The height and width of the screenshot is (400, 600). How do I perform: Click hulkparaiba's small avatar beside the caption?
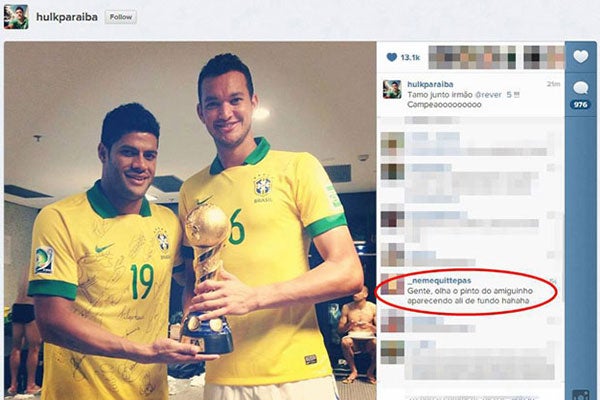pyautogui.click(x=392, y=89)
